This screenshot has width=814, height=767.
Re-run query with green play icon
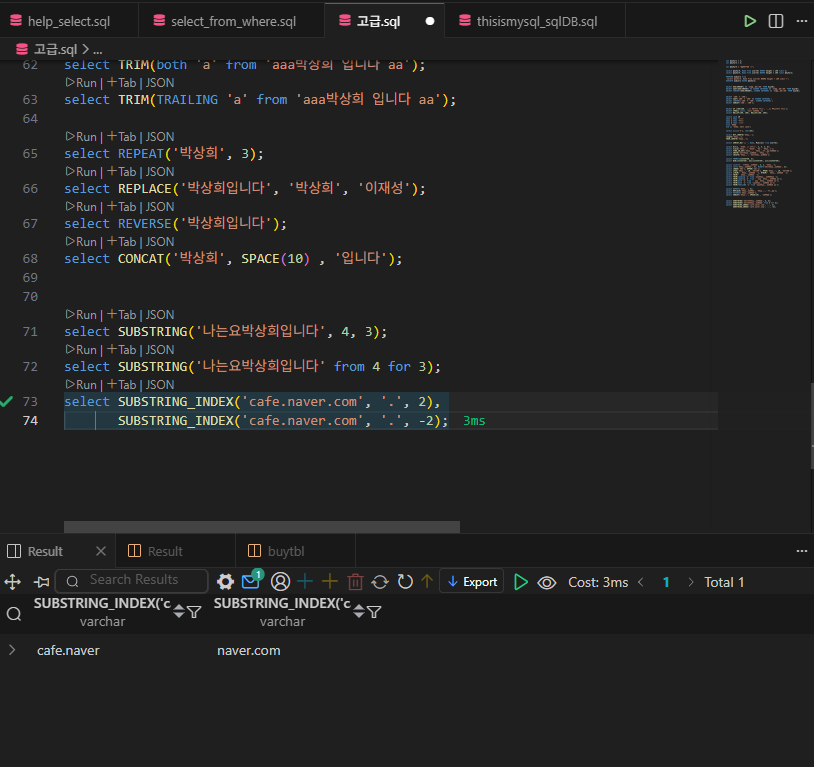[x=520, y=582]
